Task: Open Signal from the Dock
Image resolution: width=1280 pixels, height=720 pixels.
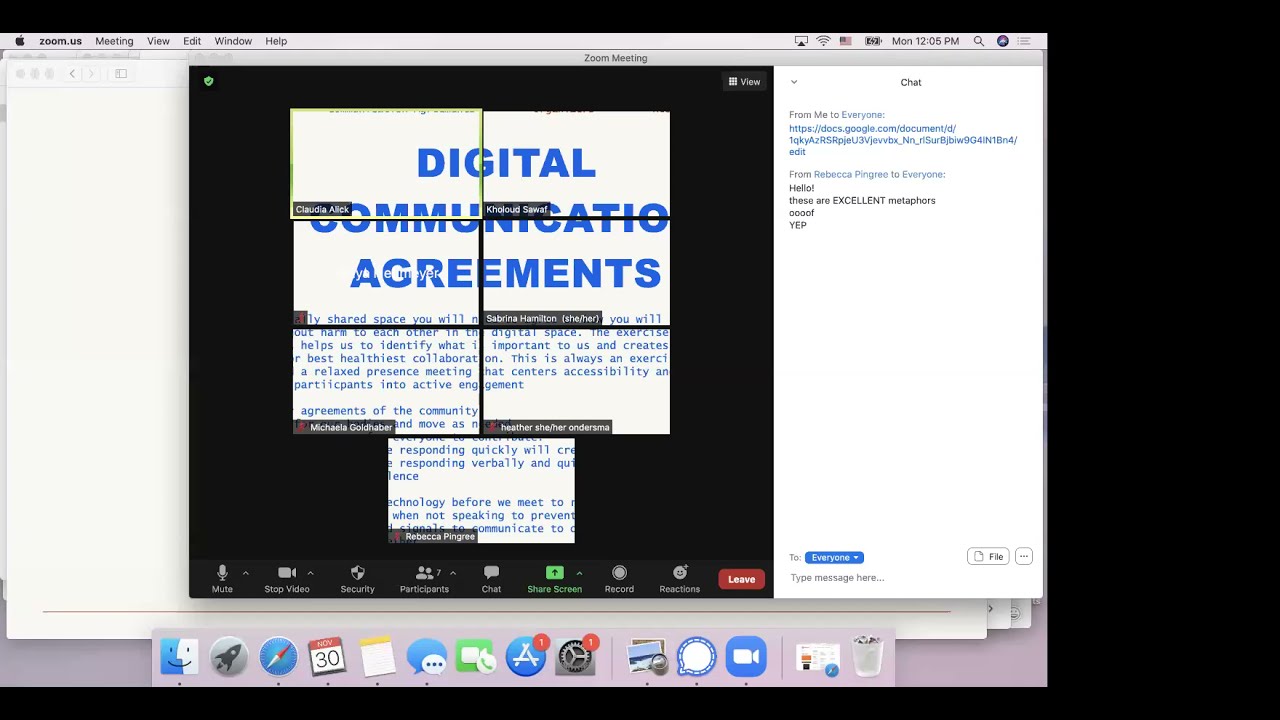Action: 697,657
